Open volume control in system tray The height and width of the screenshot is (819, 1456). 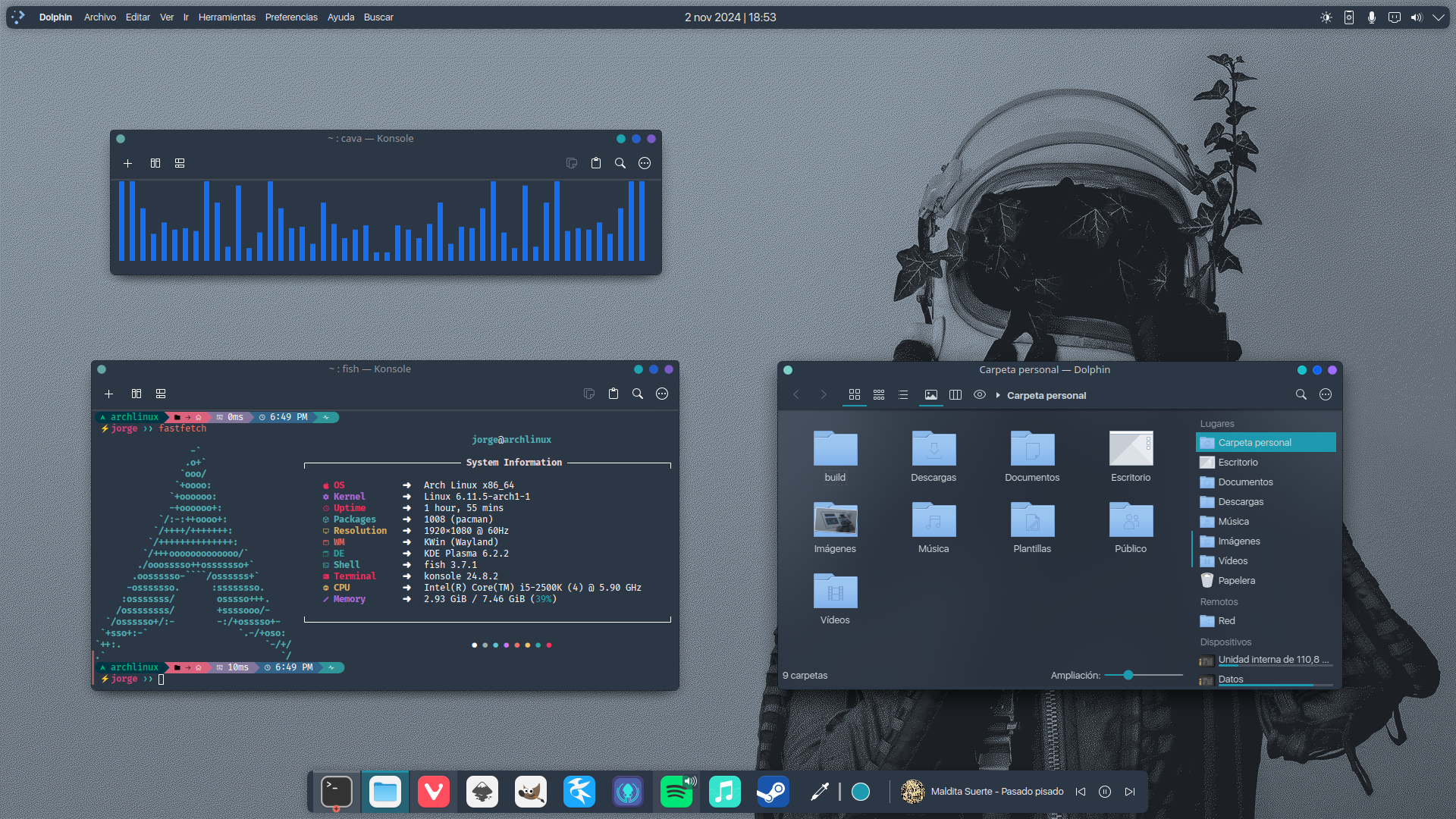1417,17
